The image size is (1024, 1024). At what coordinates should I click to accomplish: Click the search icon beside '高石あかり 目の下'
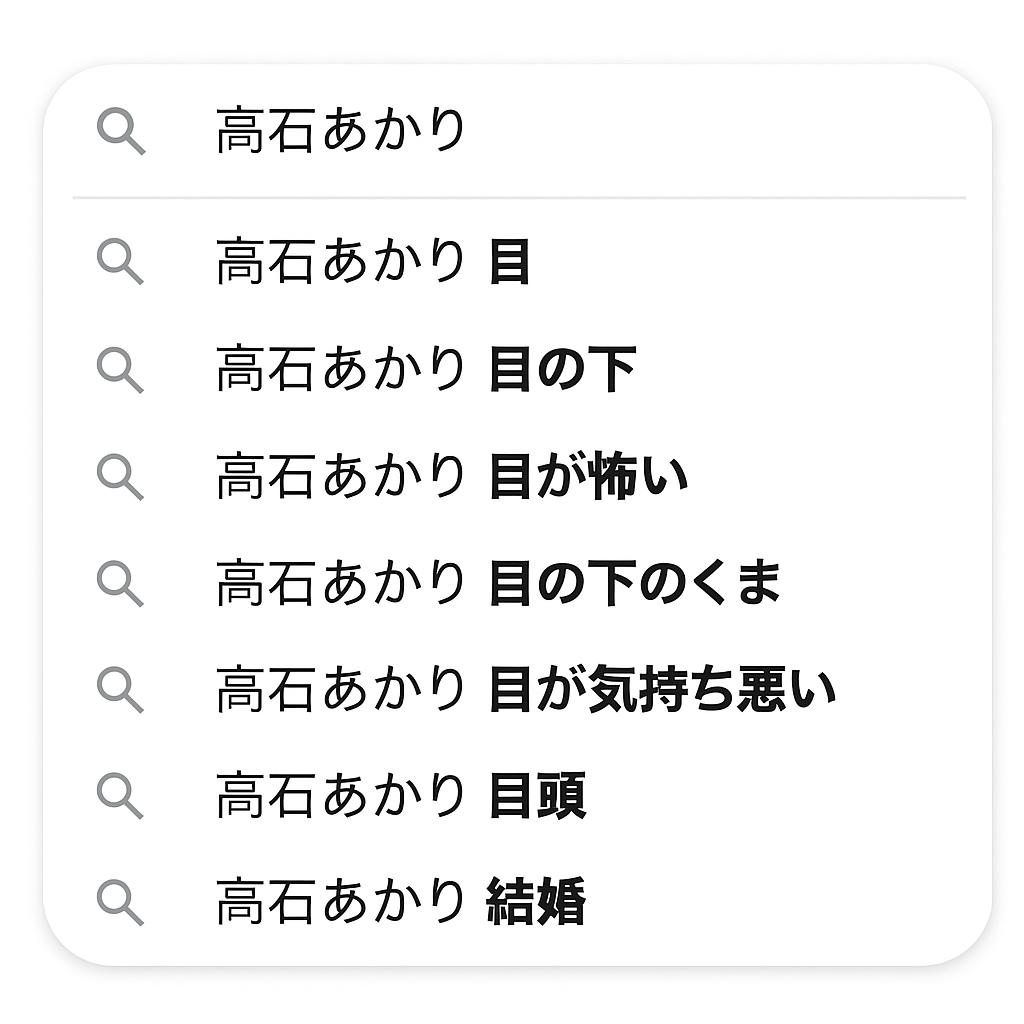point(120,369)
